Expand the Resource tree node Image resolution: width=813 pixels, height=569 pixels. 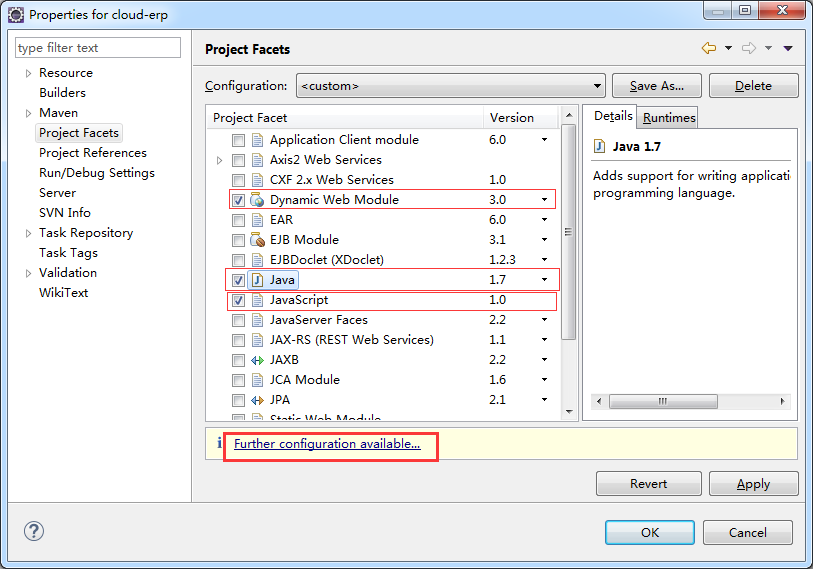tap(29, 74)
